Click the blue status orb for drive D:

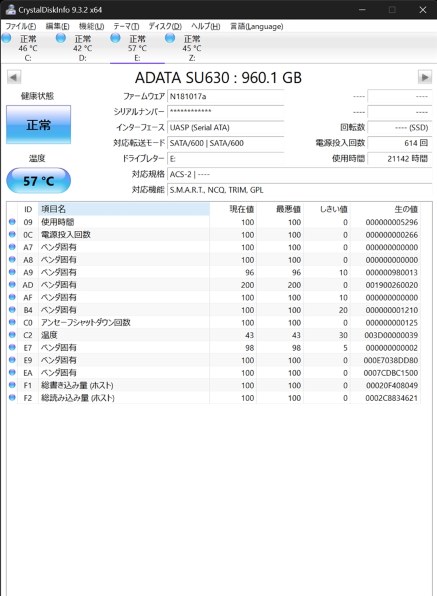(61, 38)
